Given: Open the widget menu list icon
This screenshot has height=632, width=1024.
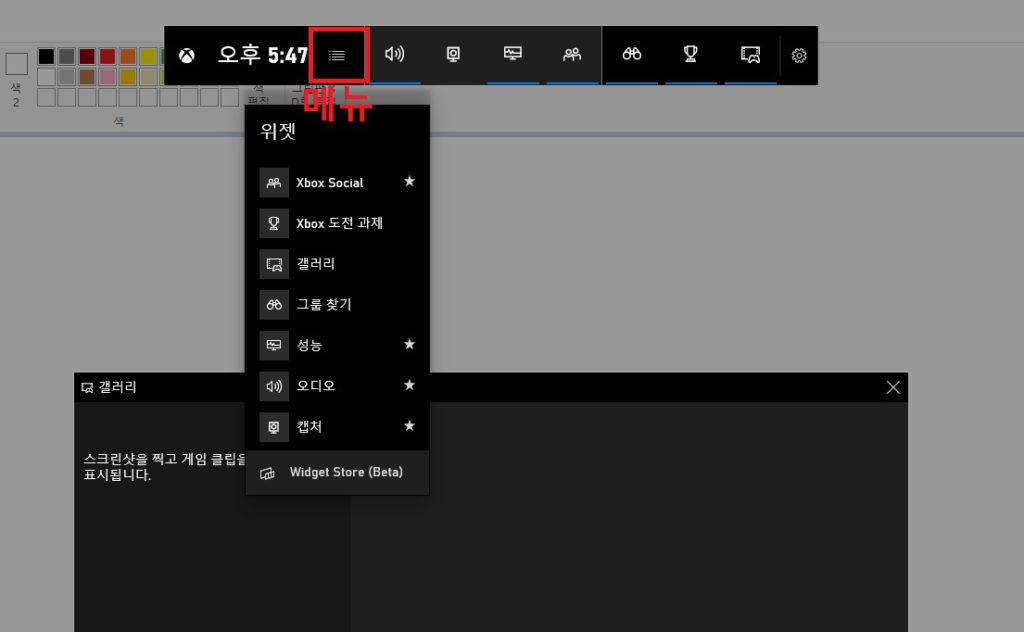Looking at the screenshot, I should coord(337,55).
